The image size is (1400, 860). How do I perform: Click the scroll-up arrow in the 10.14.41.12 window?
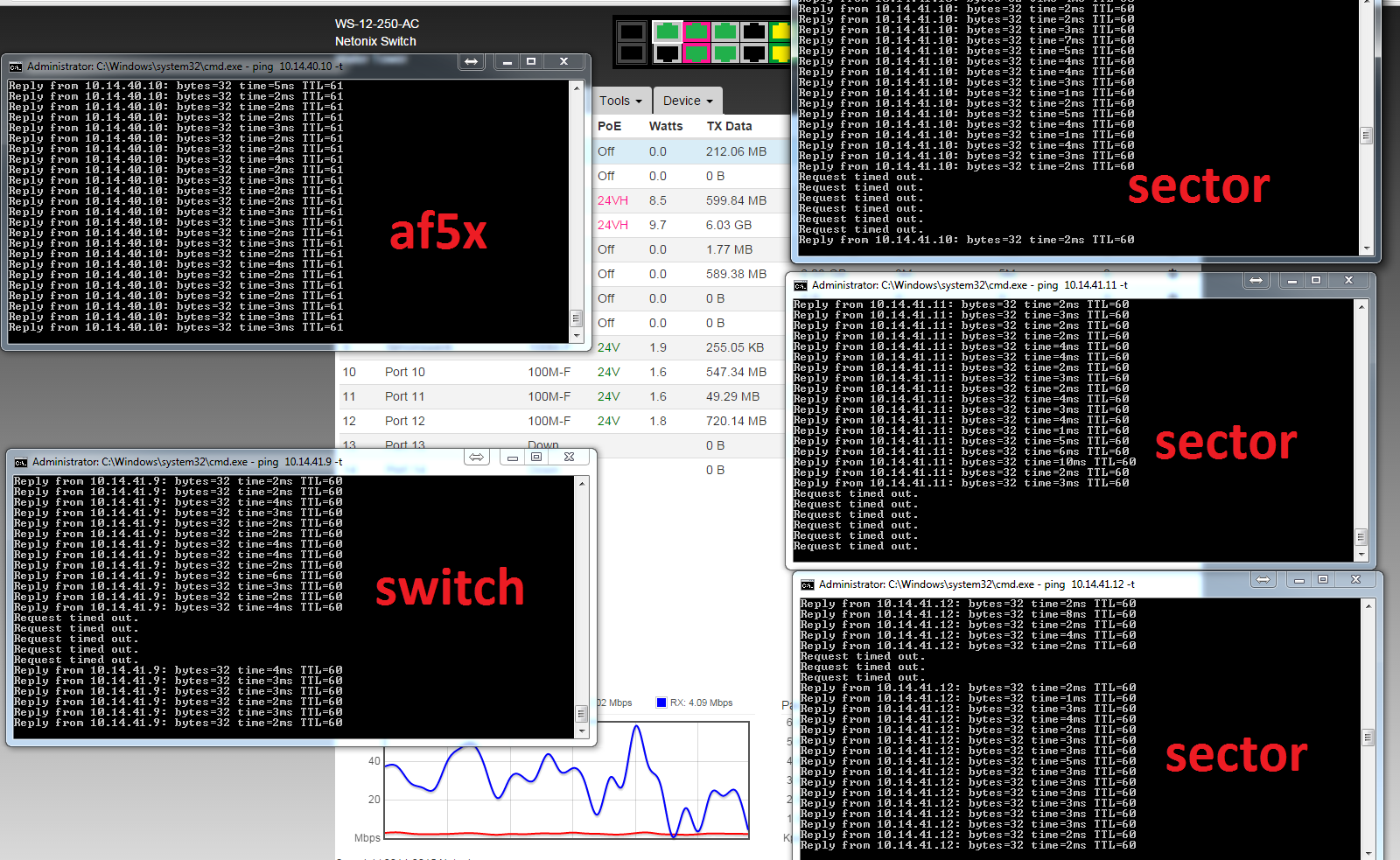(x=1368, y=605)
